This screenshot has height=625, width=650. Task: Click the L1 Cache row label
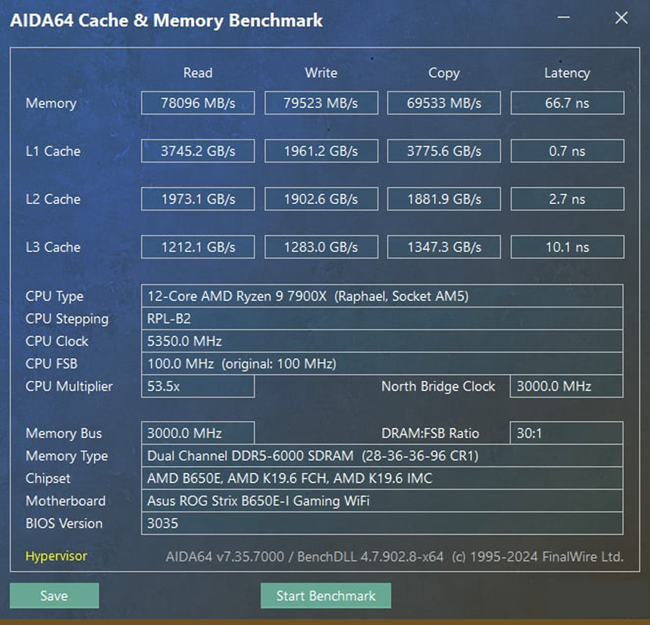(x=53, y=151)
